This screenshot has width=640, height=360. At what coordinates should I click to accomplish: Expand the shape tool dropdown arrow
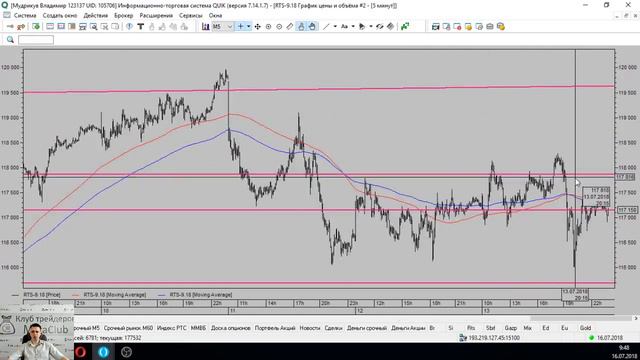(371, 27)
